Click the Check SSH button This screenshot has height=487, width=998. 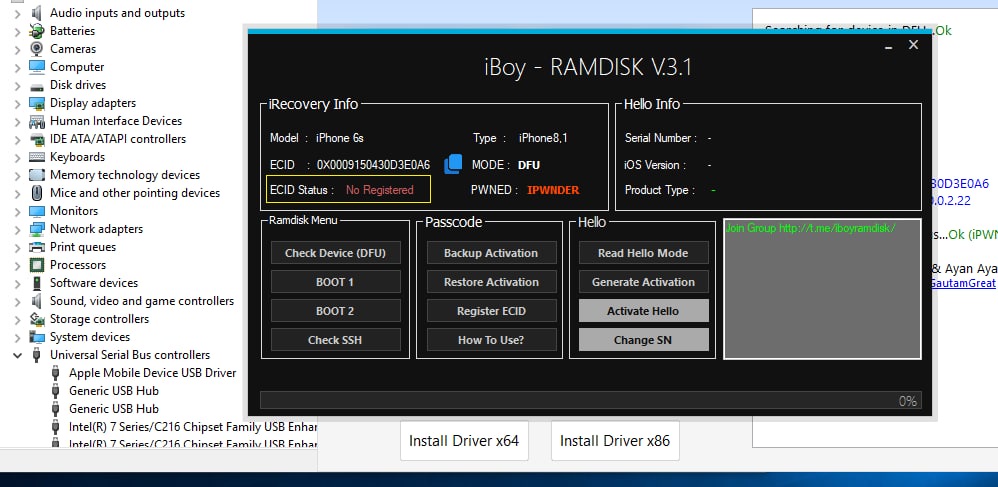(x=335, y=340)
